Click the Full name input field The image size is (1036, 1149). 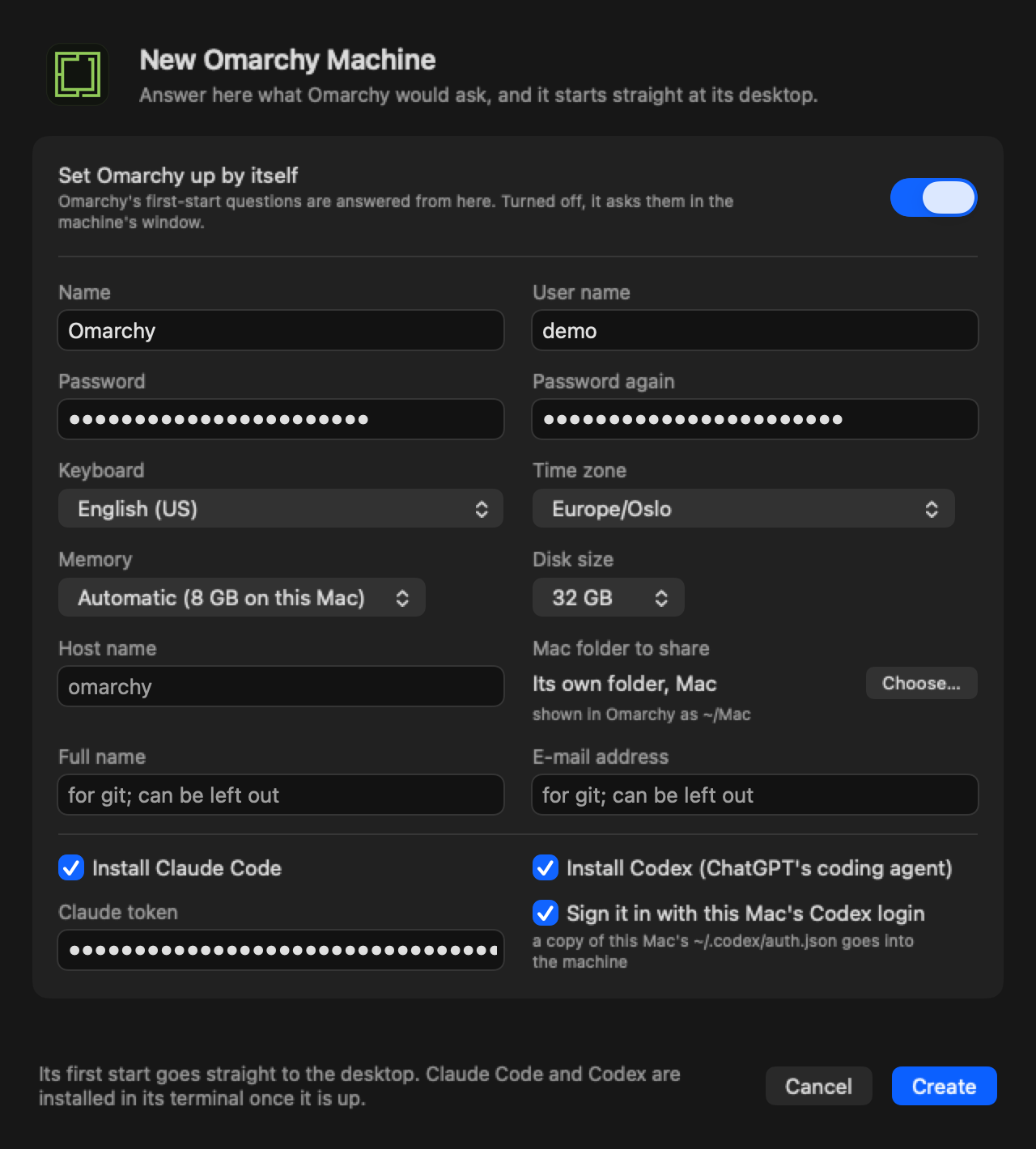(281, 795)
